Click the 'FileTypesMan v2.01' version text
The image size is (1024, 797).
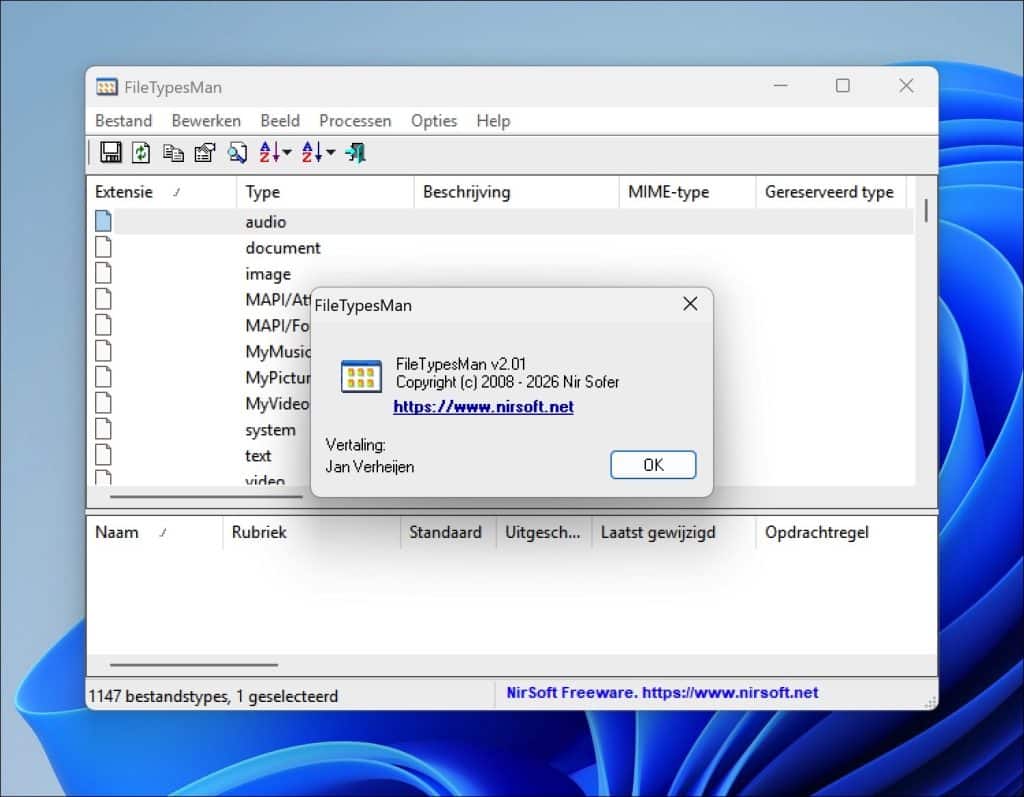point(460,364)
